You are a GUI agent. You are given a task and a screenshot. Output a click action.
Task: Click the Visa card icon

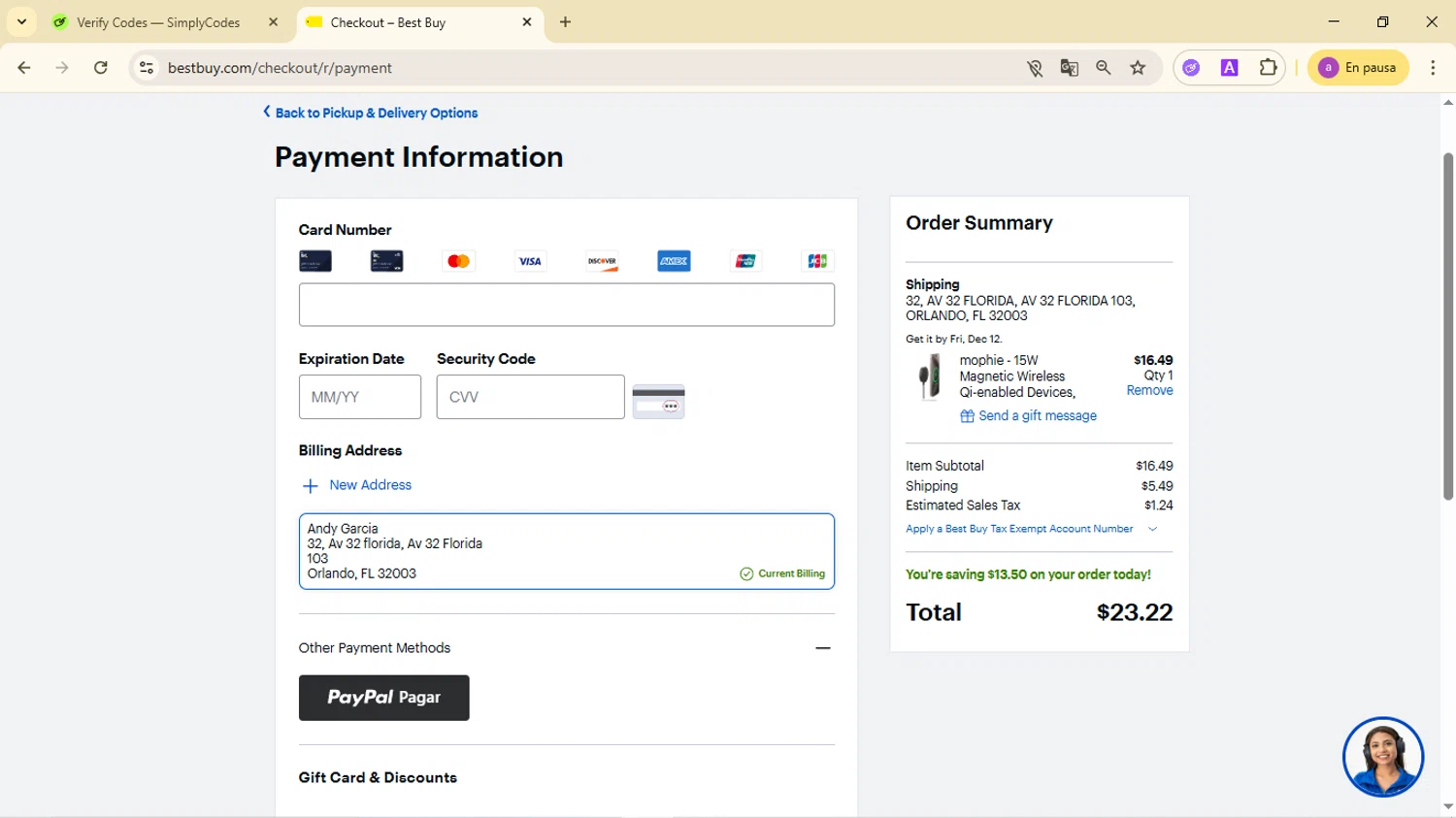(x=530, y=261)
